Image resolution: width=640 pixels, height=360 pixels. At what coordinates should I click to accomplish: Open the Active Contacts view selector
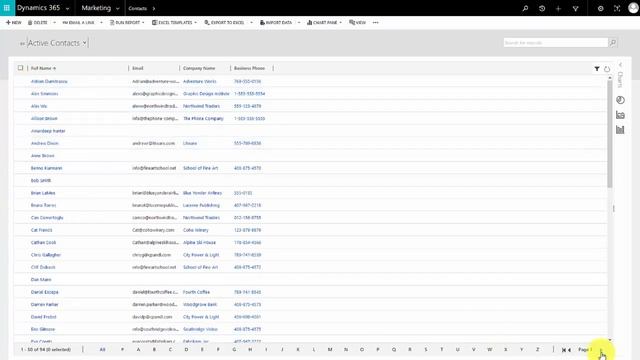(x=57, y=43)
